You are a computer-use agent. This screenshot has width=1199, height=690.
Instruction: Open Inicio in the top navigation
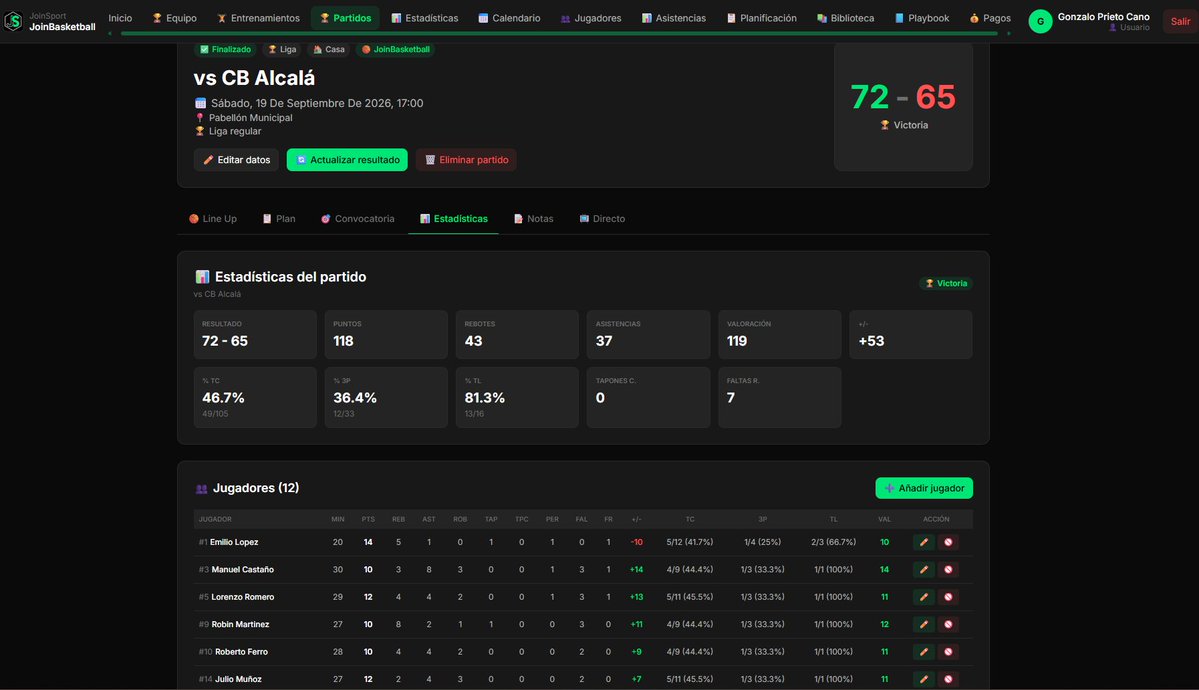(120, 18)
